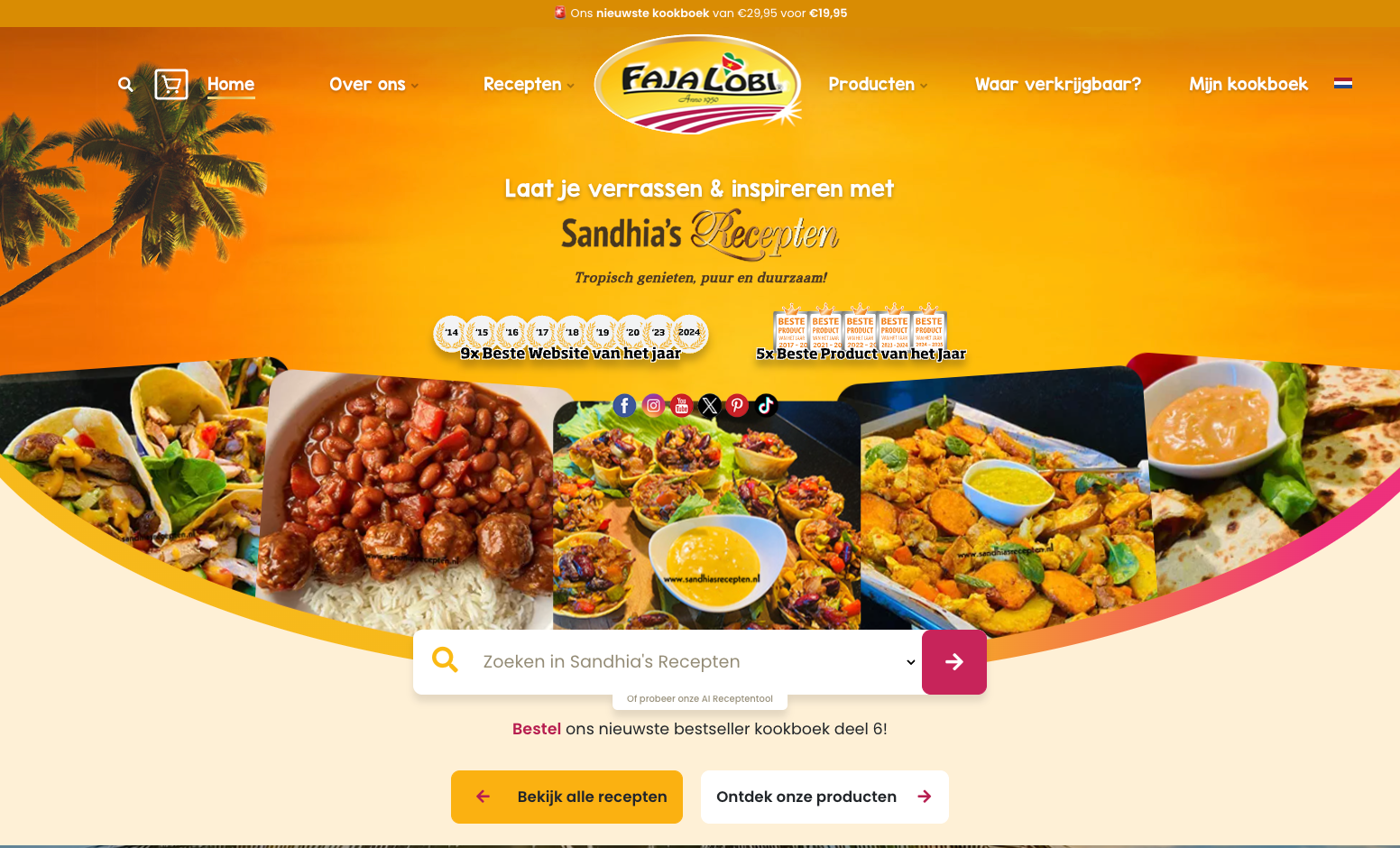Image resolution: width=1400 pixels, height=848 pixels.
Task: Open the Waar verkrijgbaar? menu item
Action: click(x=1058, y=85)
